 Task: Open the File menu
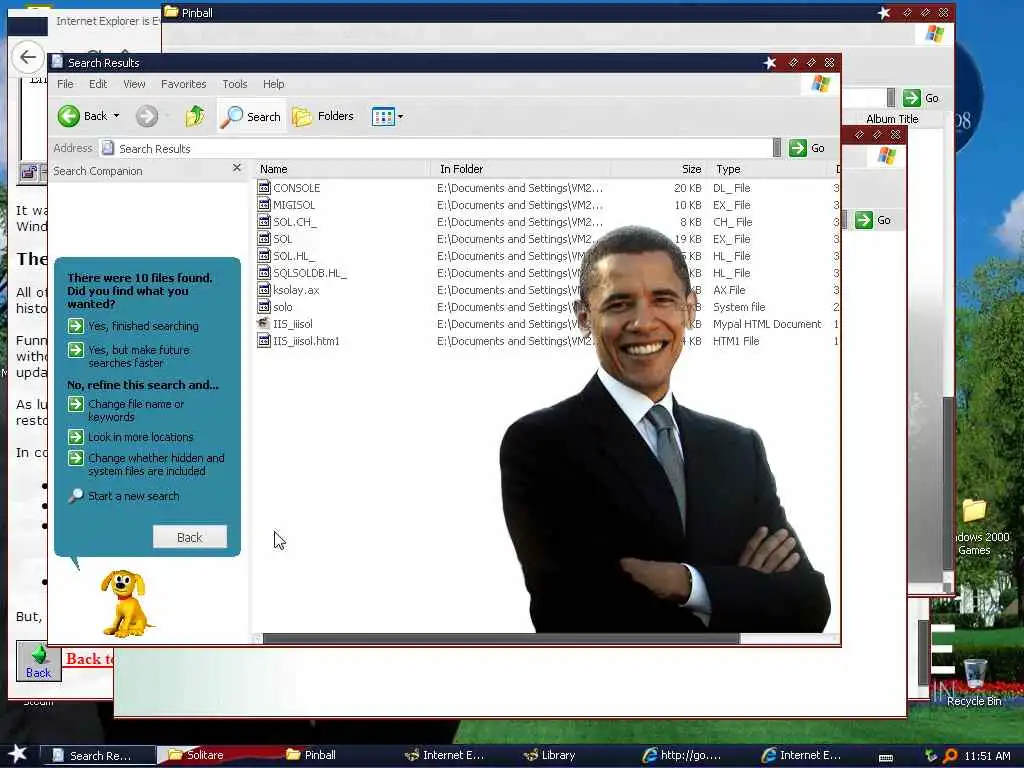coord(65,84)
